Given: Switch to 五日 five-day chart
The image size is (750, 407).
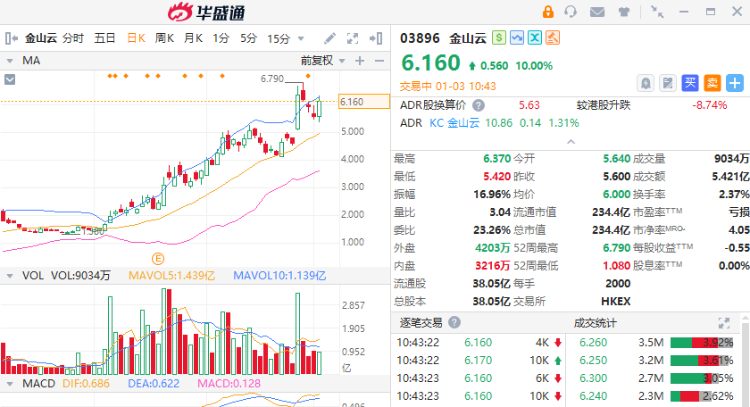Looking at the screenshot, I should pyautogui.click(x=105, y=38).
